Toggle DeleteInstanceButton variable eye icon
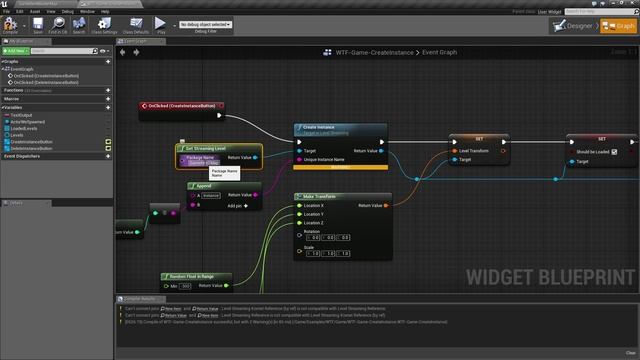The width and height of the screenshot is (640, 360). (108, 149)
